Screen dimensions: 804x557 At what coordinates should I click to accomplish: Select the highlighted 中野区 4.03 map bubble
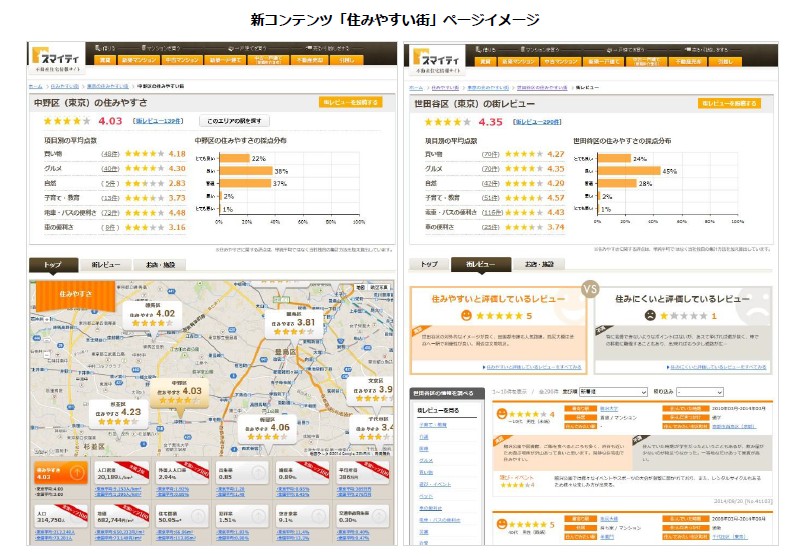(179, 393)
